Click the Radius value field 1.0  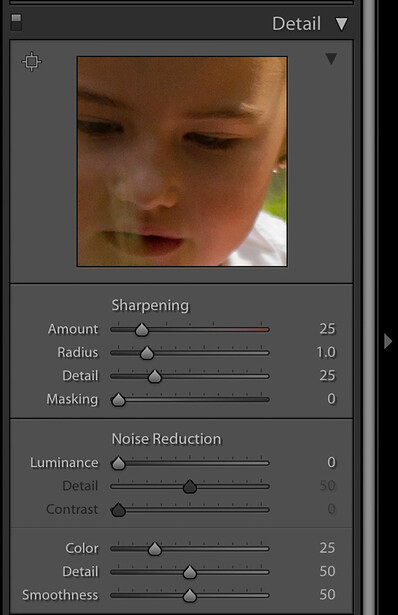326,352
